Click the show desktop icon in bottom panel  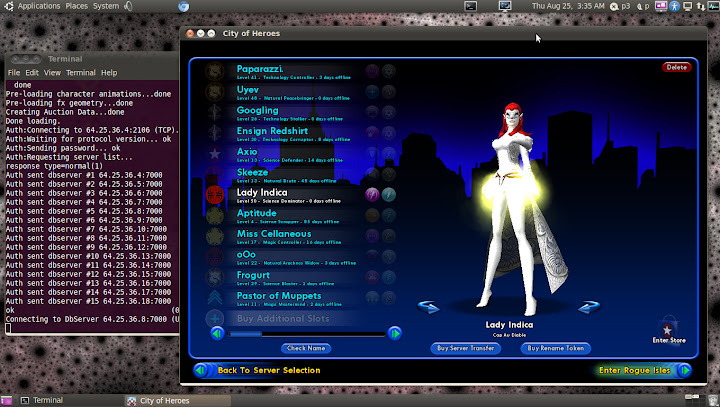[6, 401]
